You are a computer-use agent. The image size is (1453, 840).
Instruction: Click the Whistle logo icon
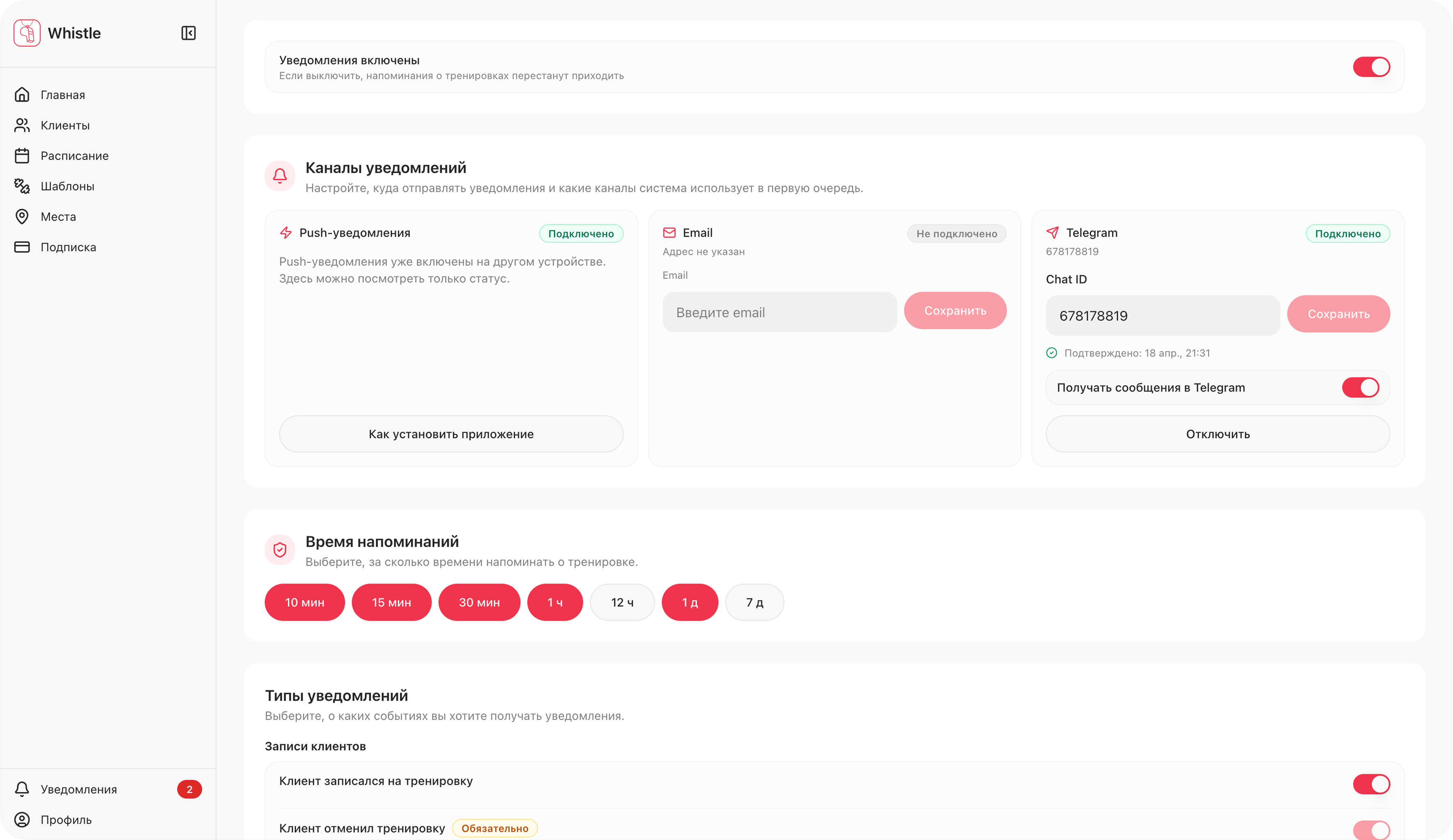(x=27, y=33)
